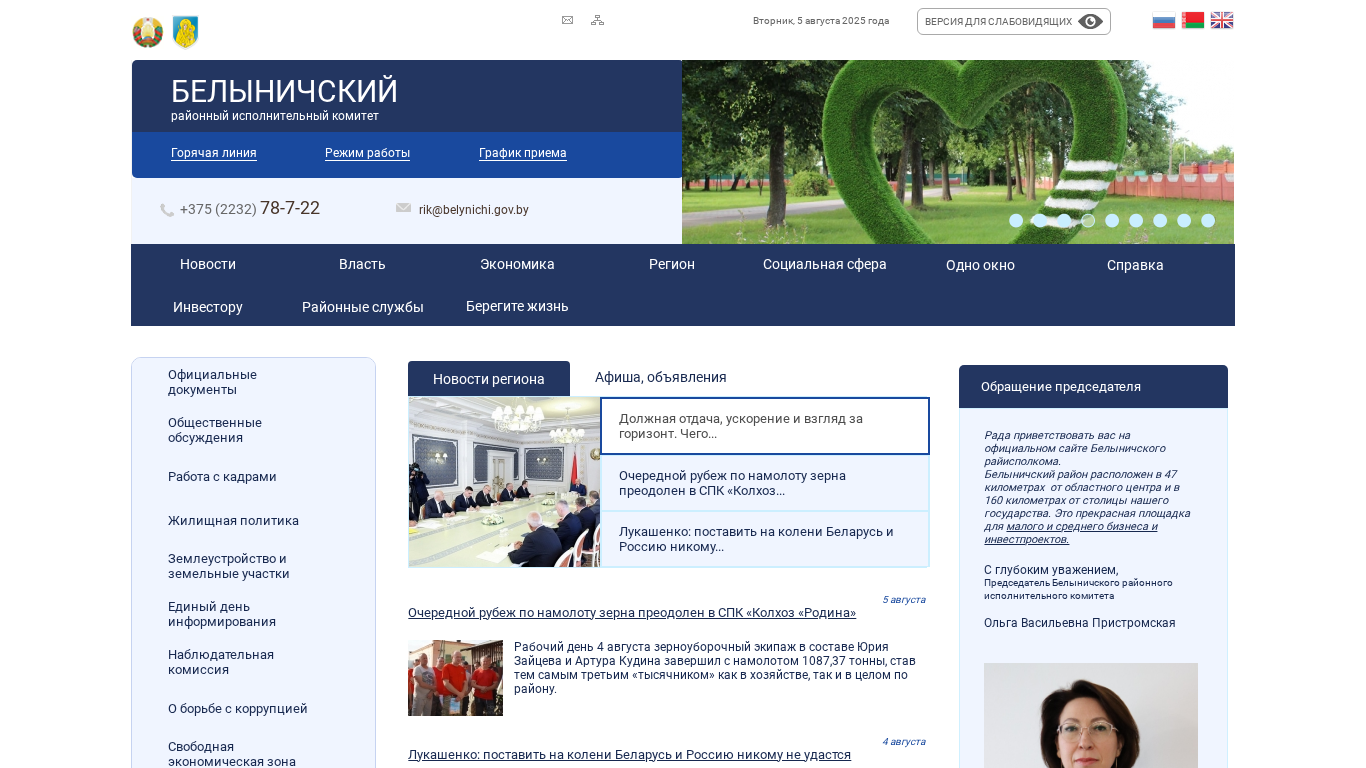The width and height of the screenshot is (1366, 768).
Task: Switch to Афиша, объявления tab
Action: pos(661,377)
